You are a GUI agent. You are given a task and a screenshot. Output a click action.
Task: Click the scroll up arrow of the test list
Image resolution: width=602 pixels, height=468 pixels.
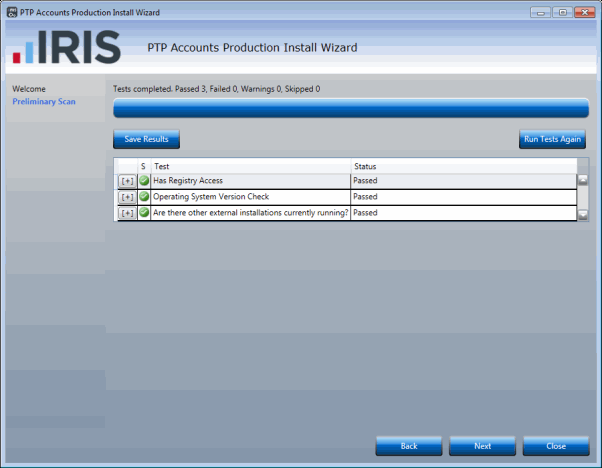pyautogui.click(x=583, y=180)
